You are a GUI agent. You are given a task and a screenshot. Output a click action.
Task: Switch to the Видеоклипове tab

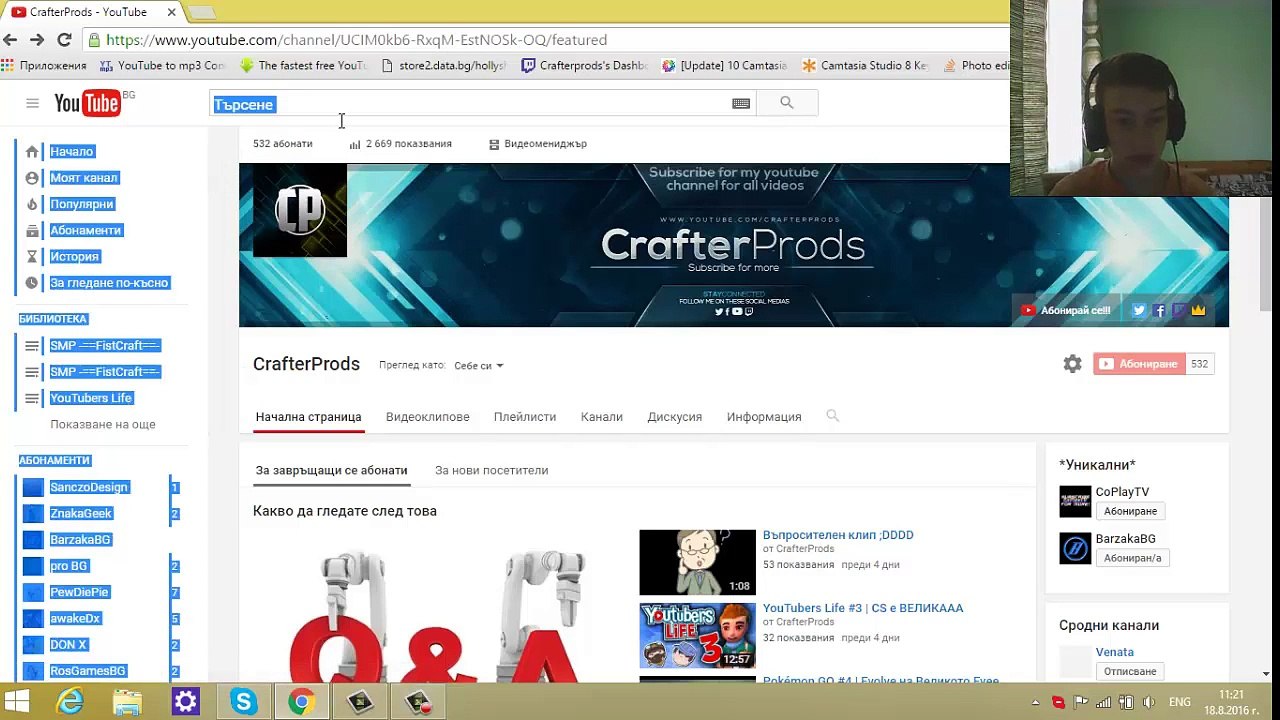click(427, 417)
